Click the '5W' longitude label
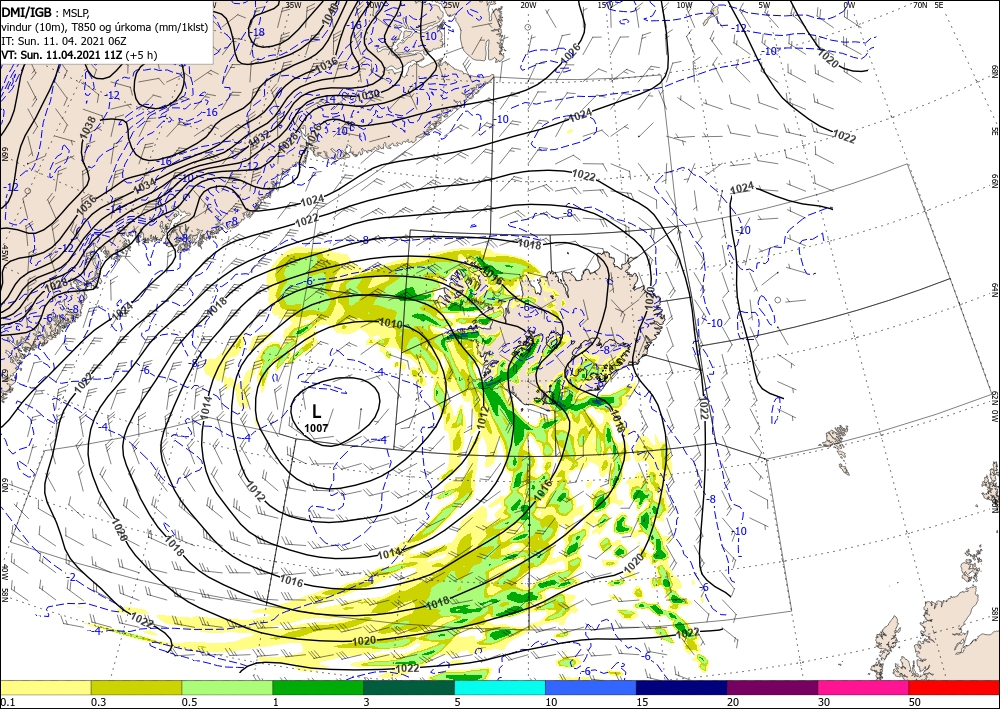 pos(764,5)
